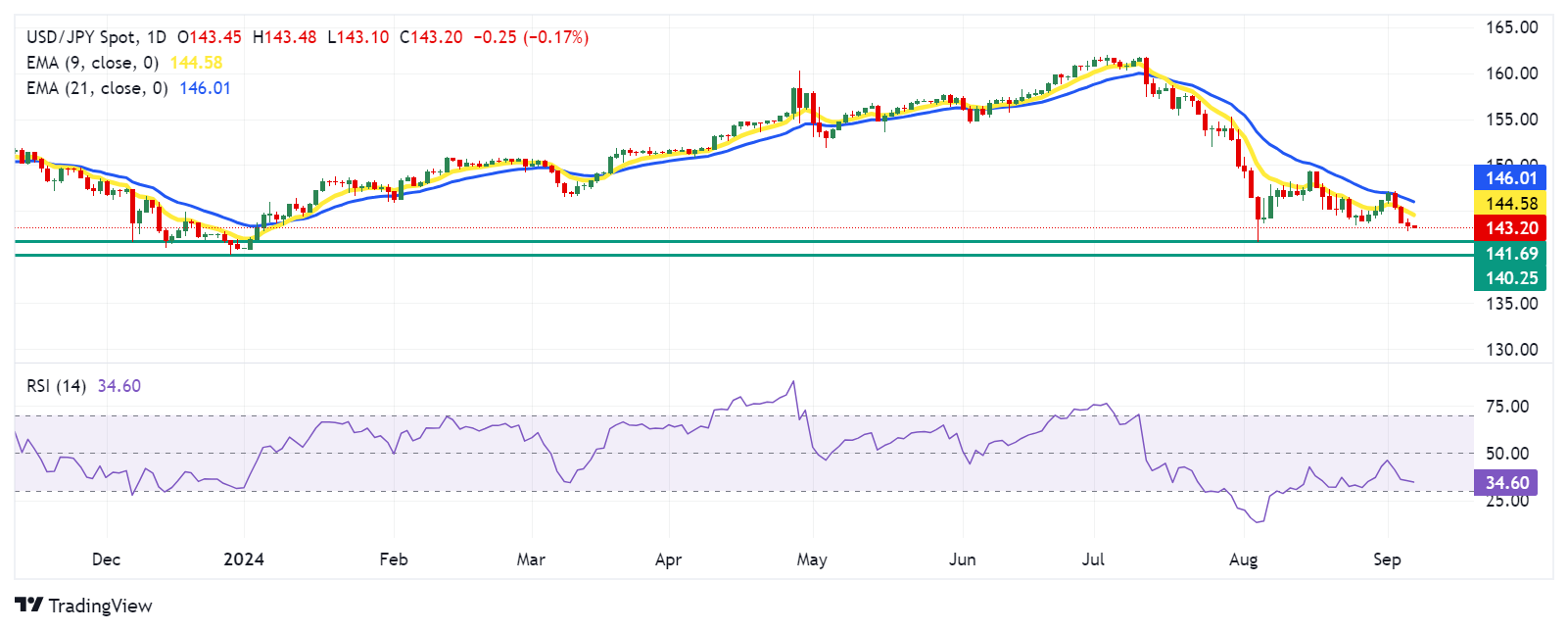Click the EMA 9 close indicator legend
1568x631 pixels.
pyautogui.click(x=92, y=63)
